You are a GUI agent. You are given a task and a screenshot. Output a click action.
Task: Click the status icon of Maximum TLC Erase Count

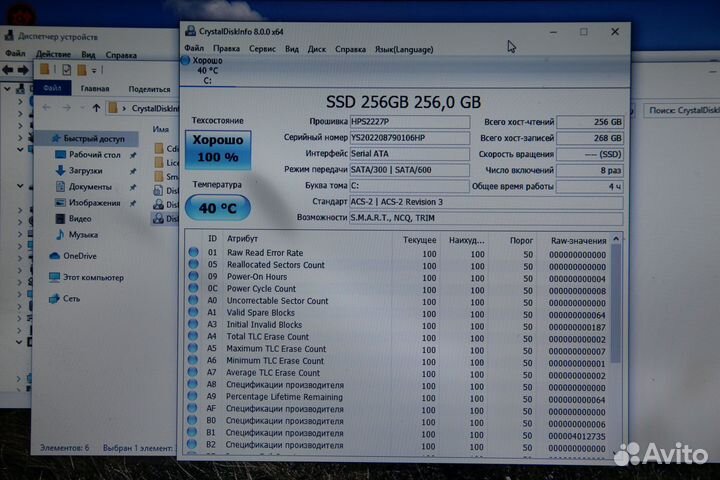pos(193,348)
